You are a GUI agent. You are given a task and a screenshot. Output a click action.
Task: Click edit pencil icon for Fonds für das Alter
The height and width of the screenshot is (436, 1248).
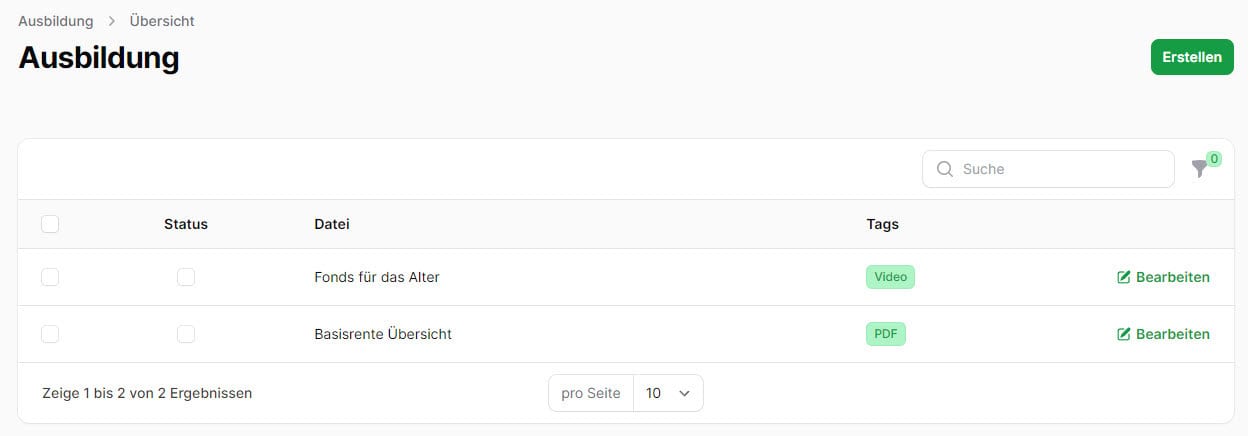coord(1123,277)
